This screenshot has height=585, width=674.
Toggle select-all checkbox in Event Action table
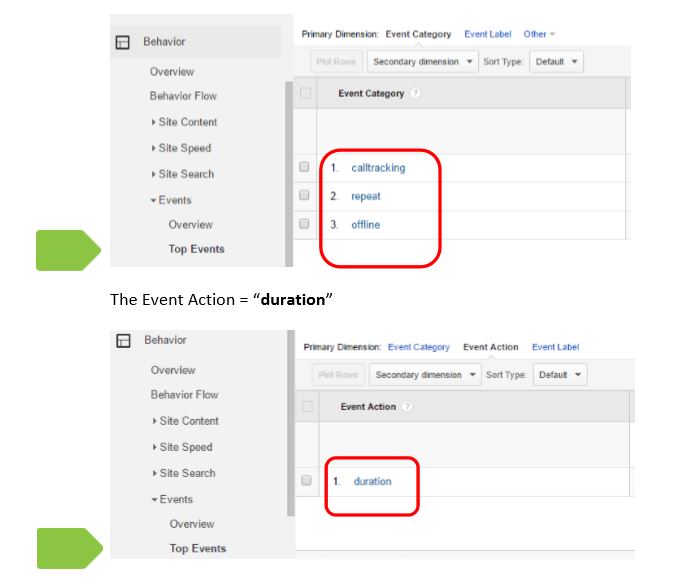307,406
